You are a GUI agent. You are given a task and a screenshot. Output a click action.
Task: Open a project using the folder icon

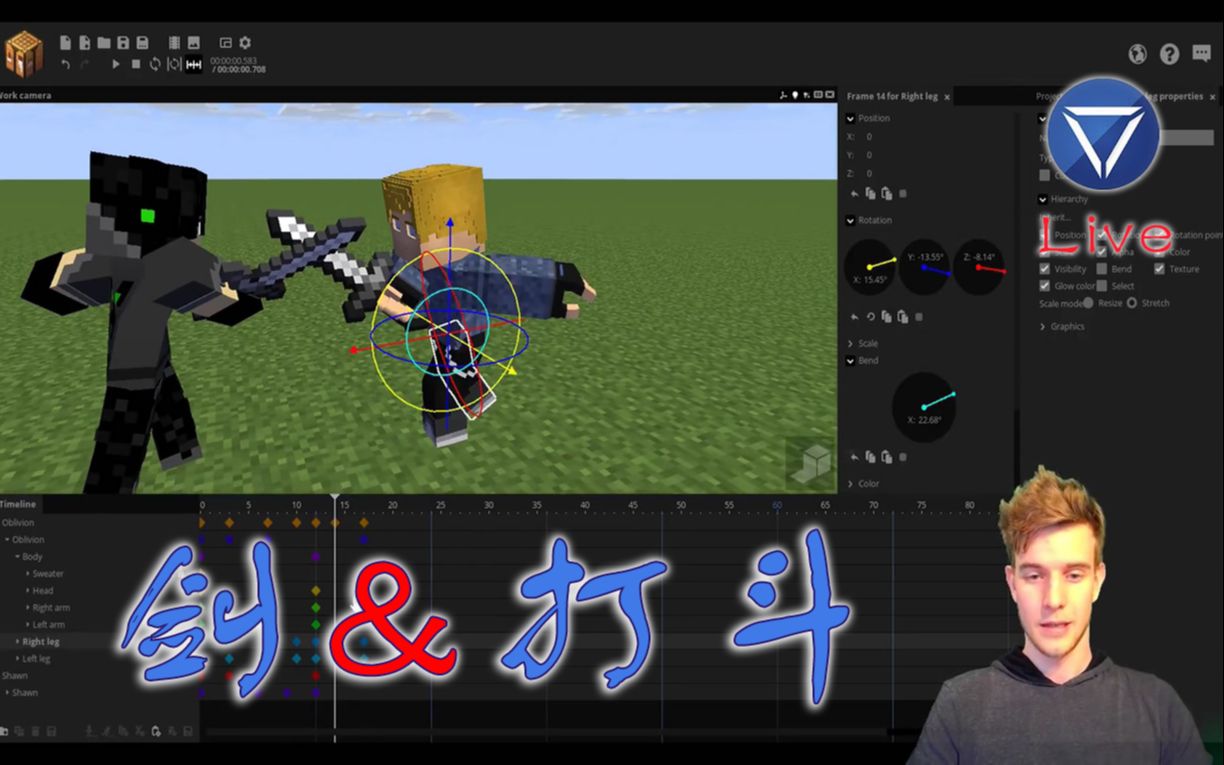(x=104, y=43)
